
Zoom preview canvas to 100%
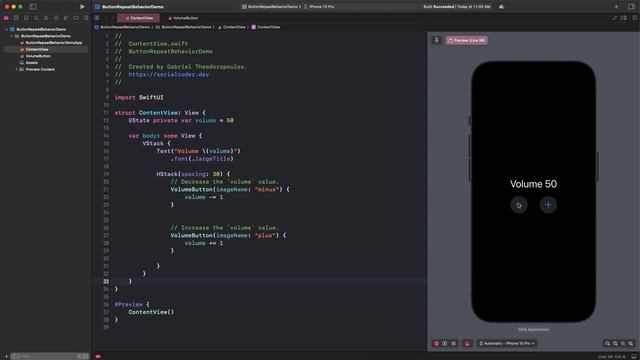click(615, 343)
